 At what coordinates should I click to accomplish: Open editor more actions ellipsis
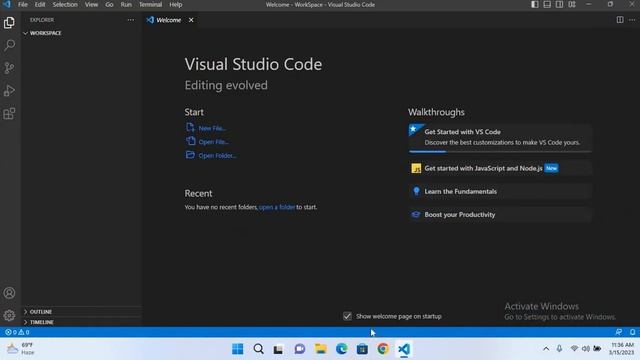coord(632,20)
